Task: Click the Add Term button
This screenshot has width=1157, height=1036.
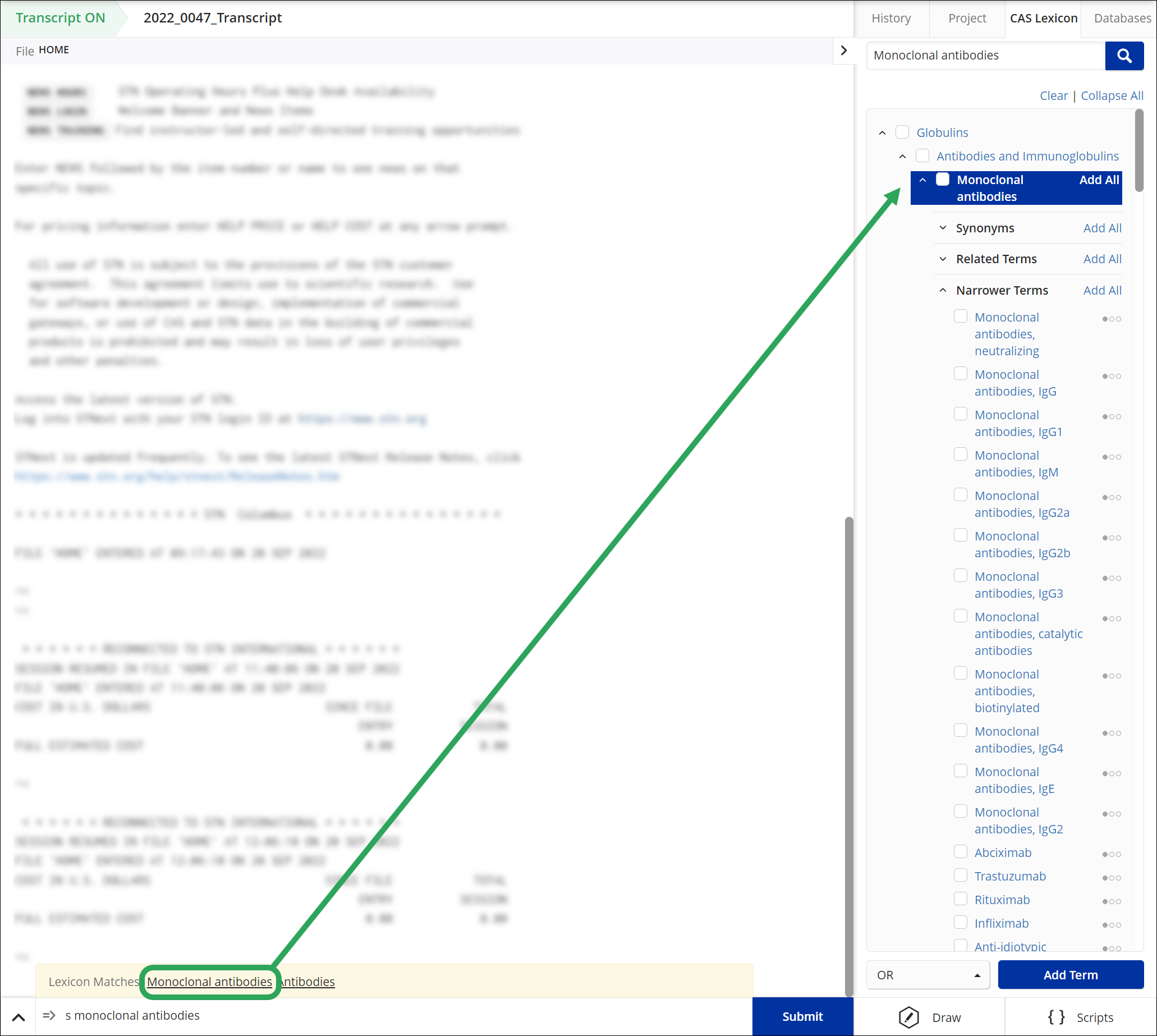Action: click(x=1071, y=975)
